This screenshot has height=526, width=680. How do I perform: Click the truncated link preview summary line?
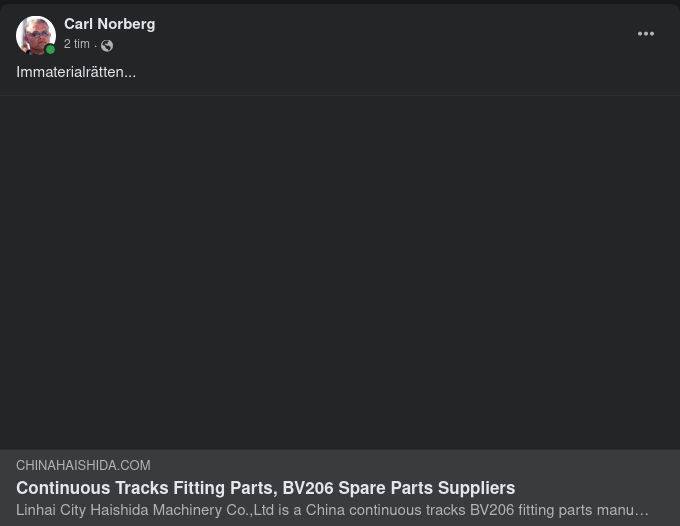coord(332,510)
